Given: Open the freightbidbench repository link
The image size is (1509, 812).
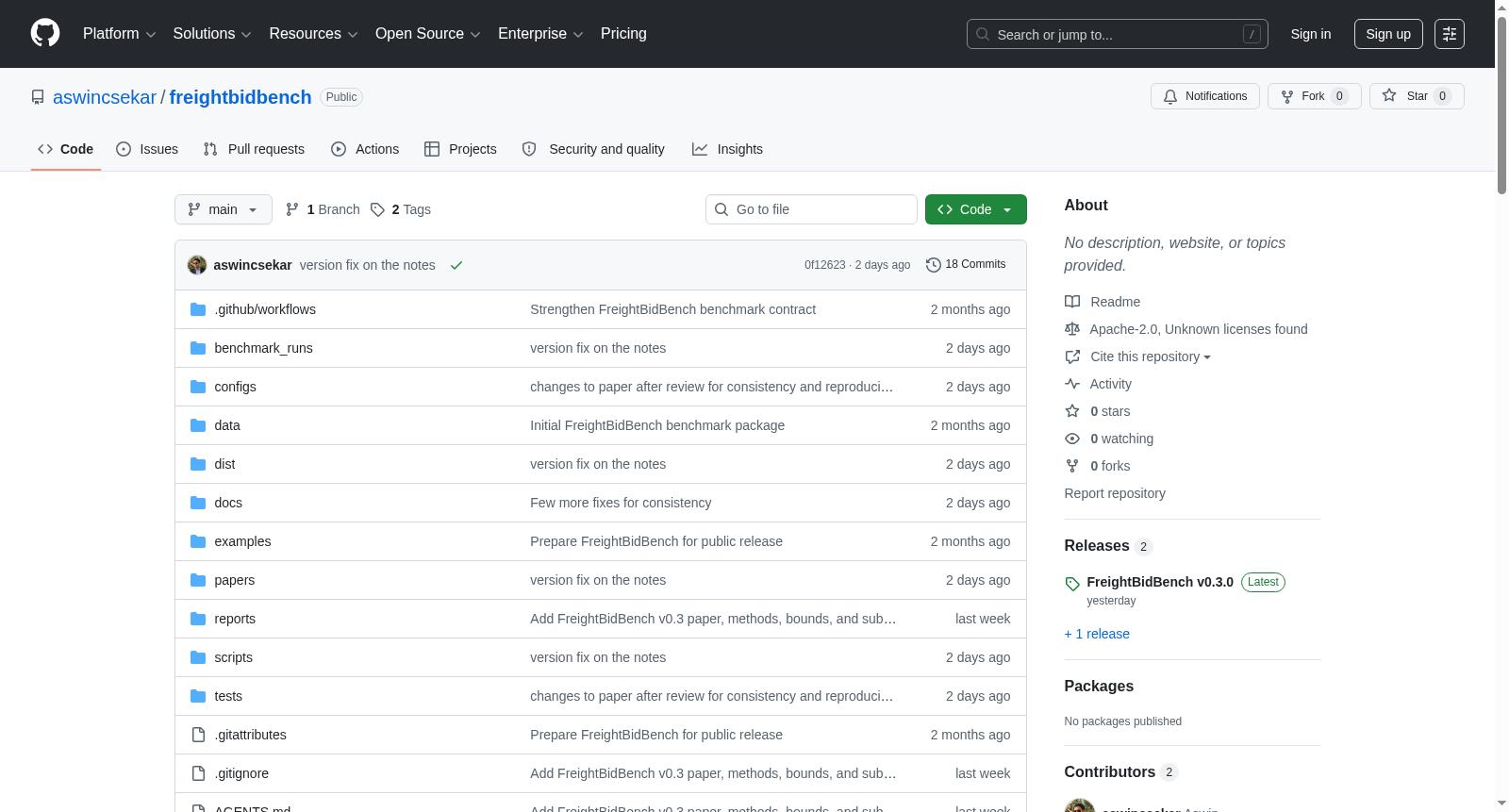Looking at the screenshot, I should [240, 97].
